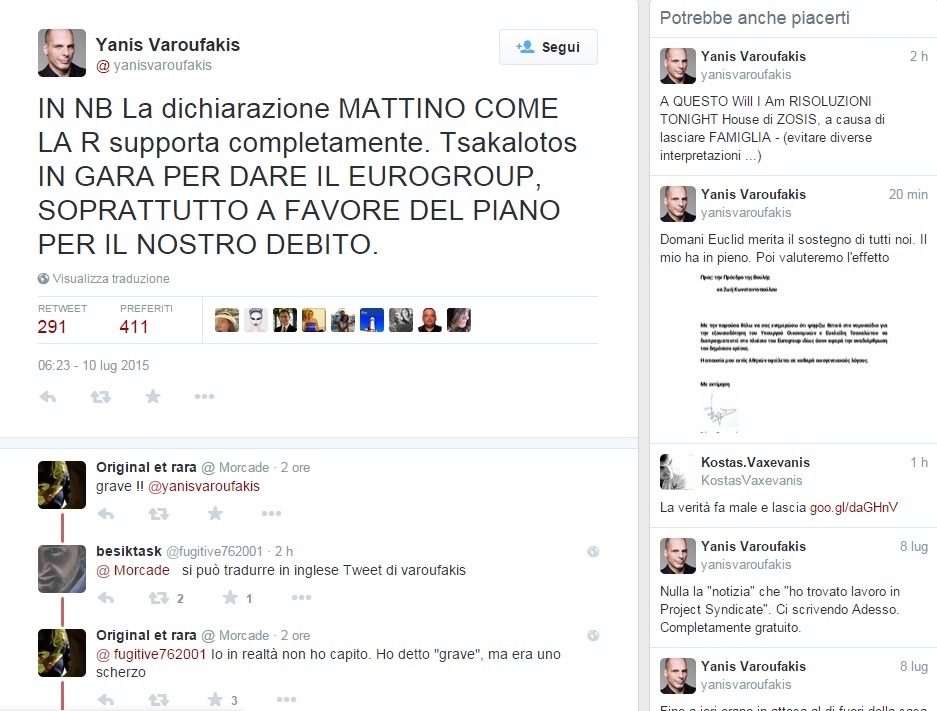Open the 411 preferiti list
The image size is (937, 711).
pyautogui.click(x=134, y=327)
